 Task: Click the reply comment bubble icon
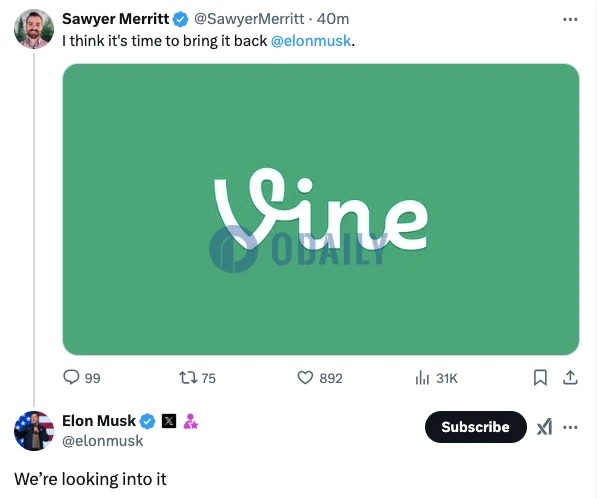click(71, 378)
